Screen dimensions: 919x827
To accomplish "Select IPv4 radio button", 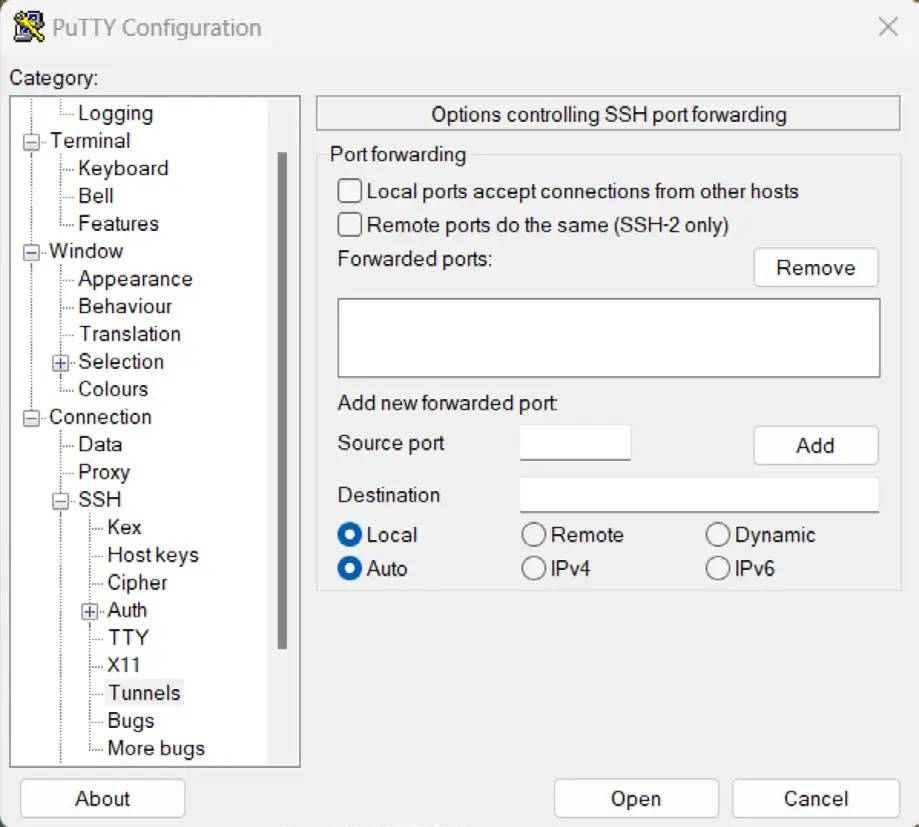I will [x=533, y=568].
